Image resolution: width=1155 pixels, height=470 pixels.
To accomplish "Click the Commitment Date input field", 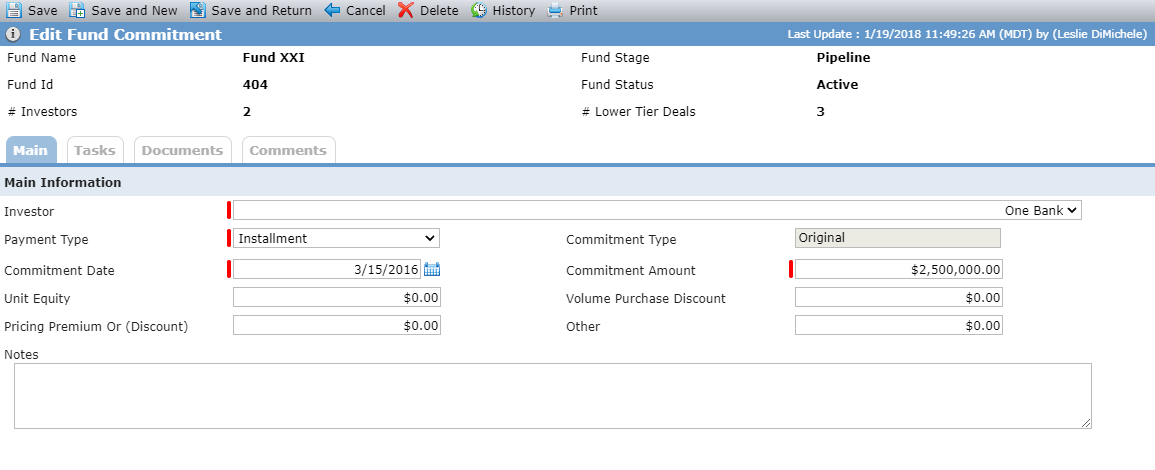I will point(327,270).
